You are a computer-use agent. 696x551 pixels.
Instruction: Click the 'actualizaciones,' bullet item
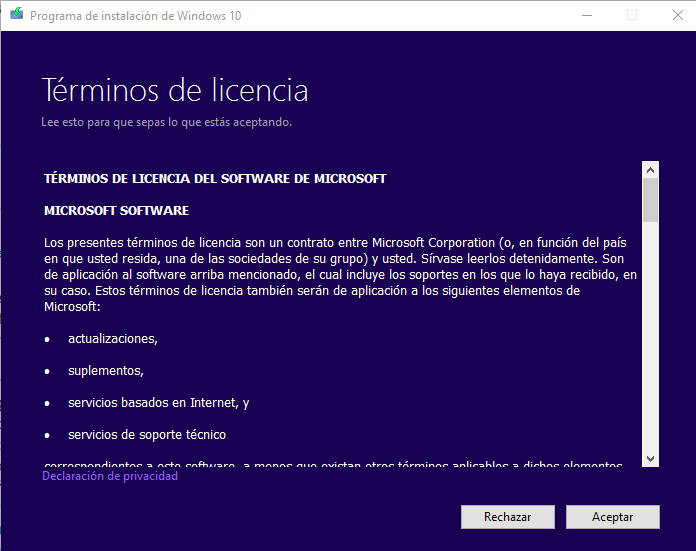113,339
